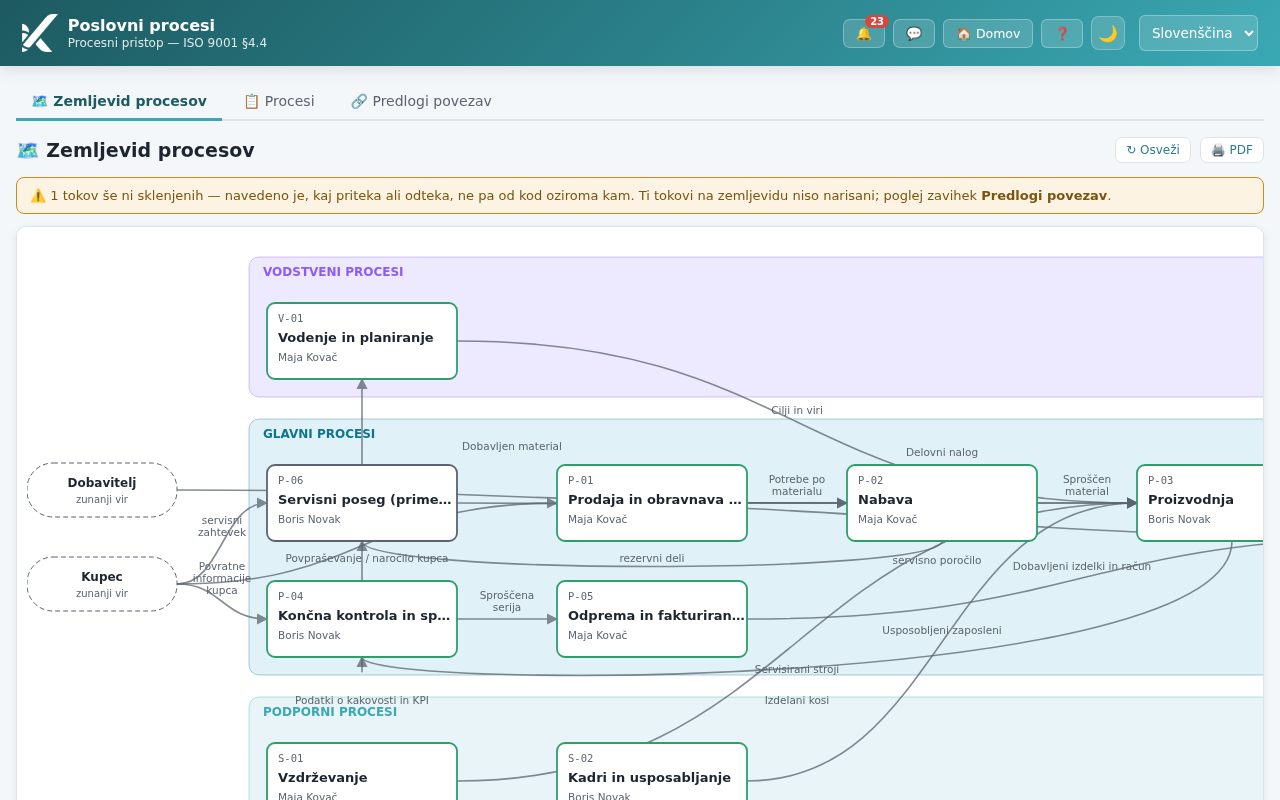Click the Dobavitelj external source node

tap(102, 490)
